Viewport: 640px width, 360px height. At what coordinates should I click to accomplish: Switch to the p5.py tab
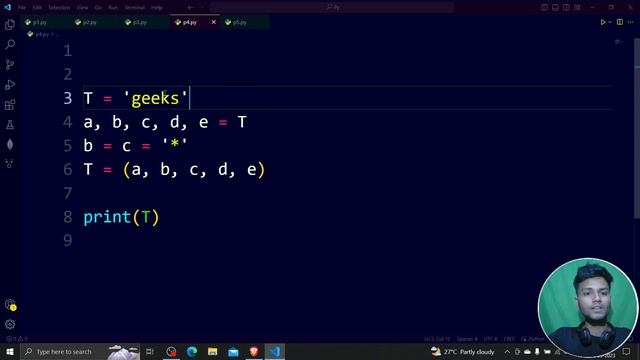click(x=246, y=22)
